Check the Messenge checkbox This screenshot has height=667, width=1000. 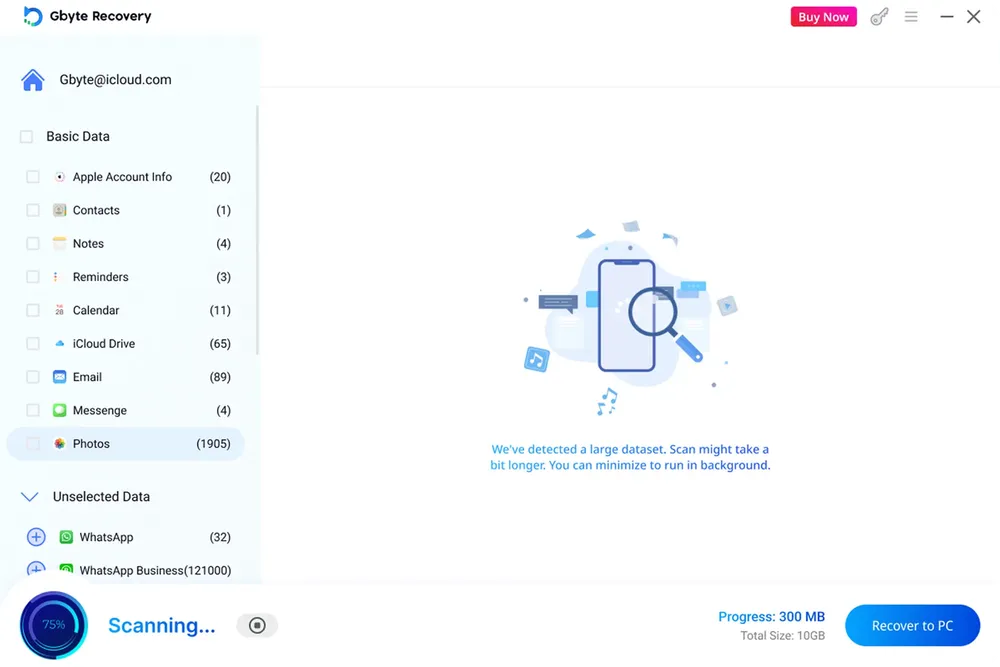point(33,410)
